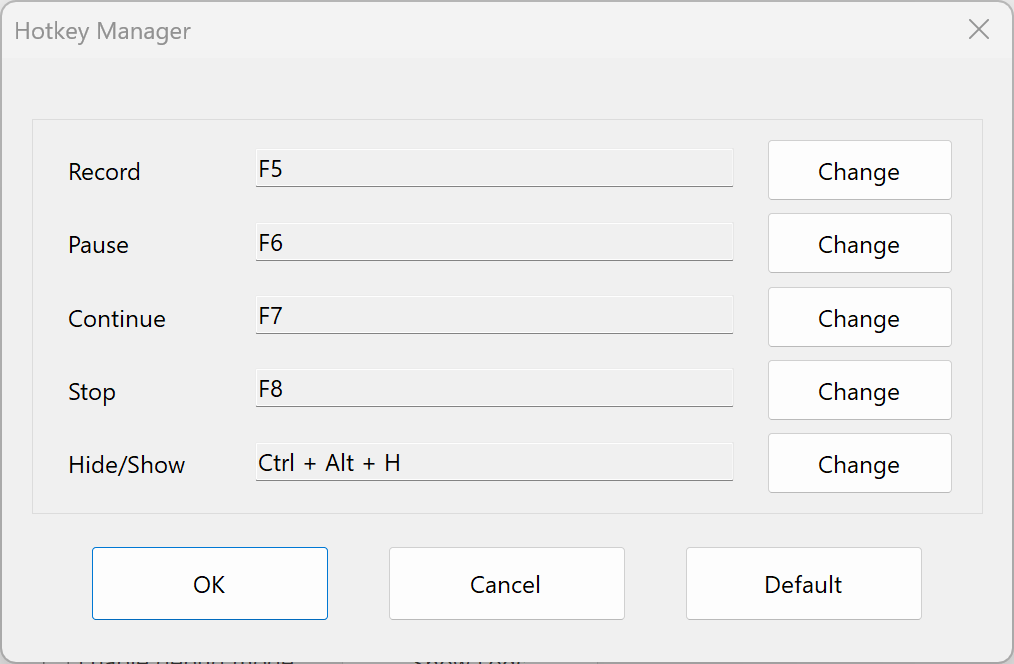Click the Ctrl + Alt + H hotkey field
The width and height of the screenshot is (1014, 664).
tap(494, 461)
